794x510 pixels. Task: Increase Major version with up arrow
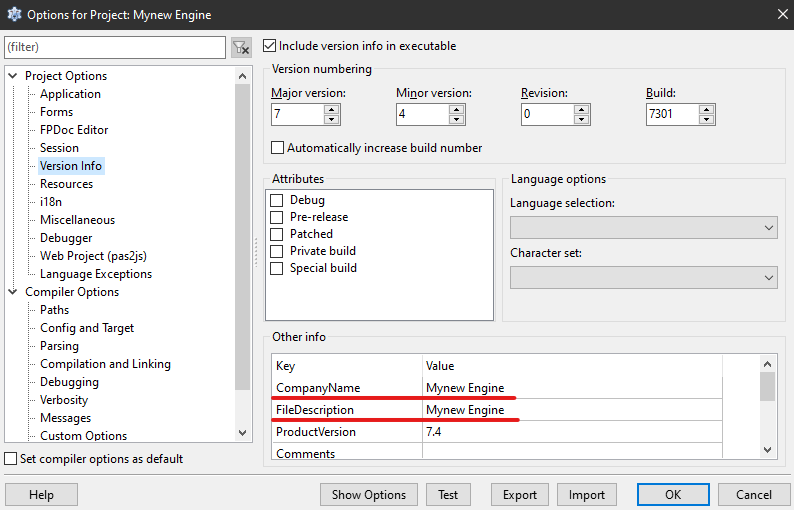332,109
